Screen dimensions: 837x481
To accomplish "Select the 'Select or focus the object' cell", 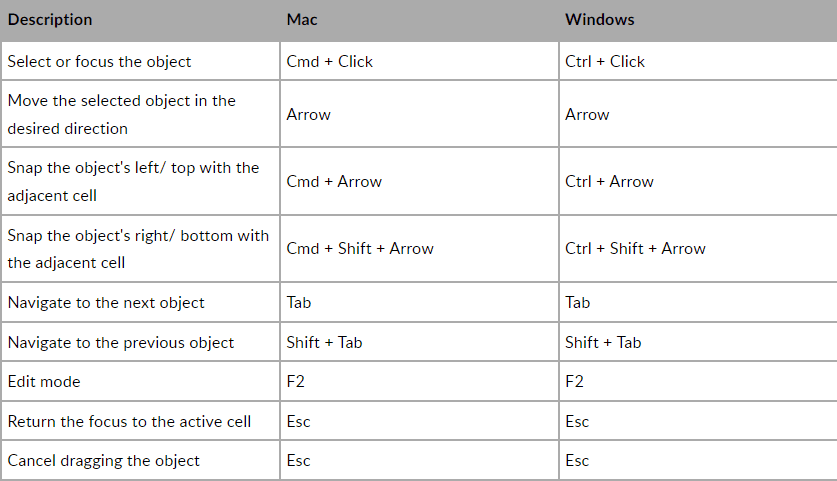I will (99, 61).
